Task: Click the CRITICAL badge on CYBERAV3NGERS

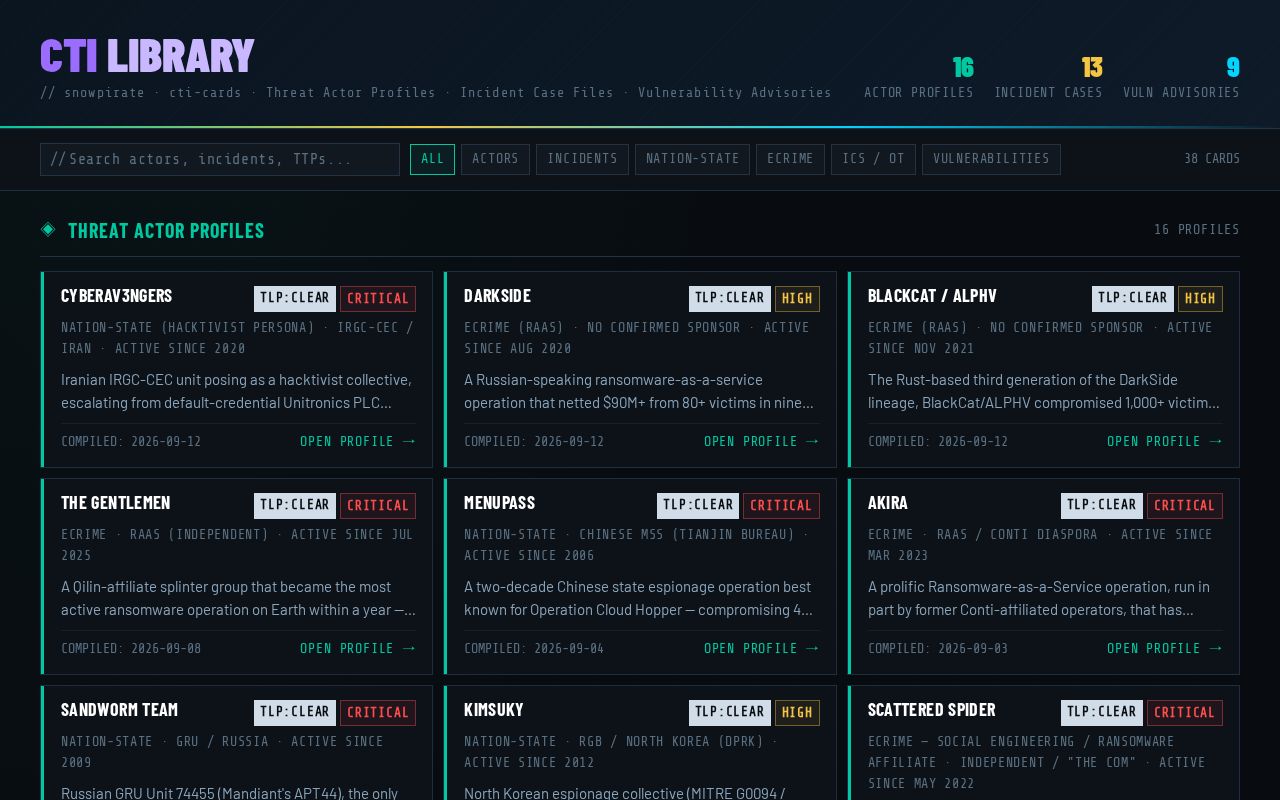Action: (378, 298)
